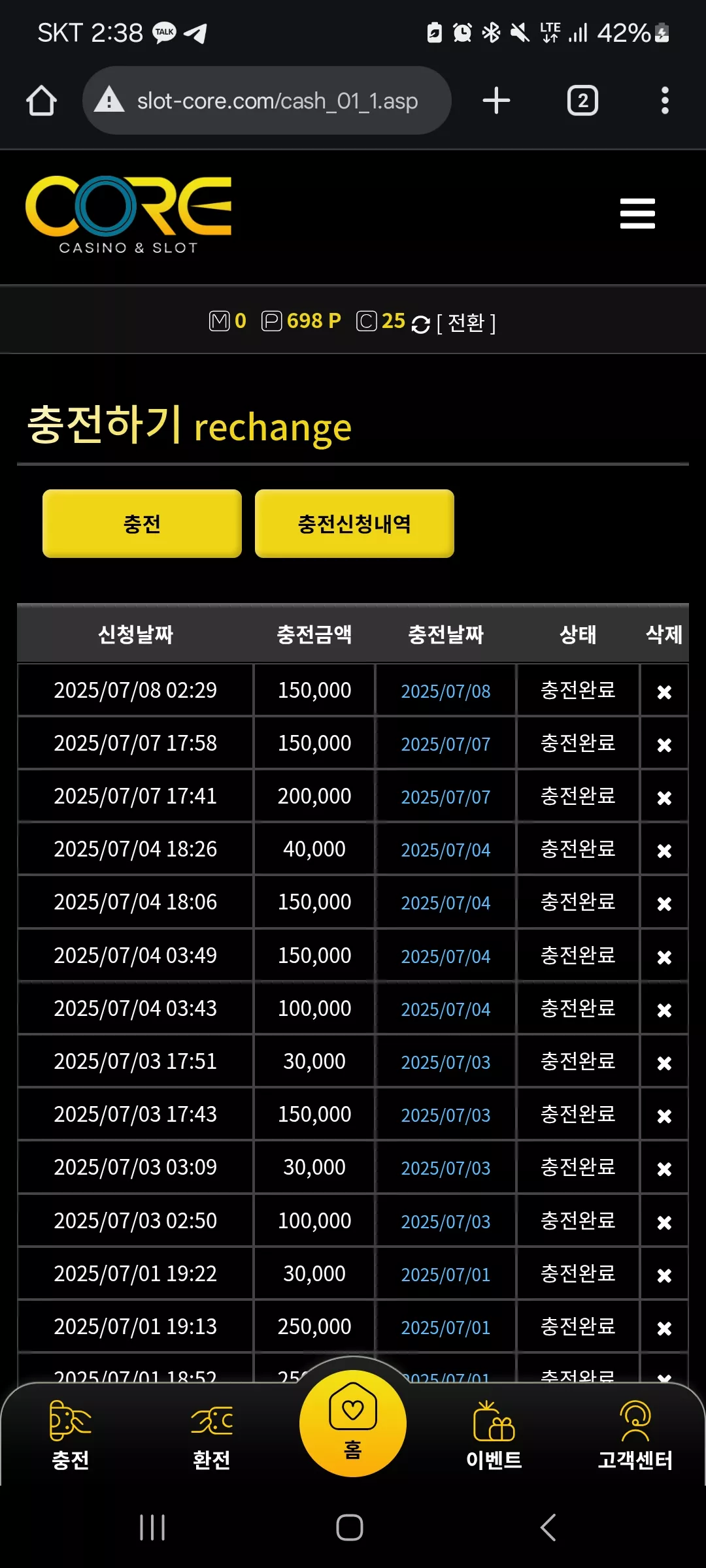Select the 충전 yellow button
The image size is (706, 1568).
[x=142, y=523]
